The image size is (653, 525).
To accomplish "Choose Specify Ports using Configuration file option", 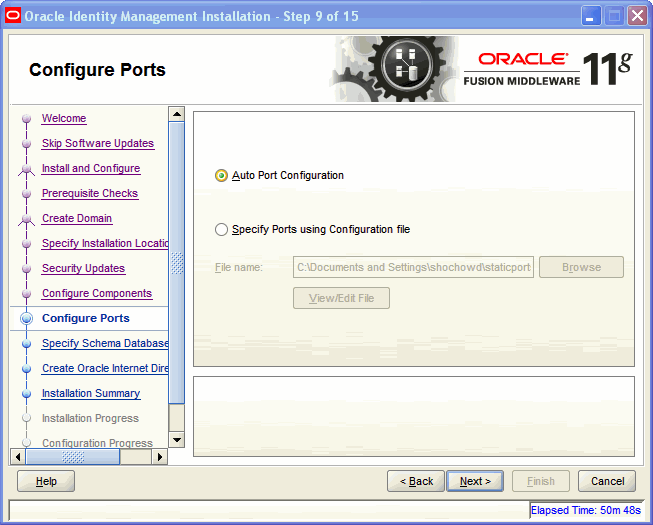I will 221,229.
